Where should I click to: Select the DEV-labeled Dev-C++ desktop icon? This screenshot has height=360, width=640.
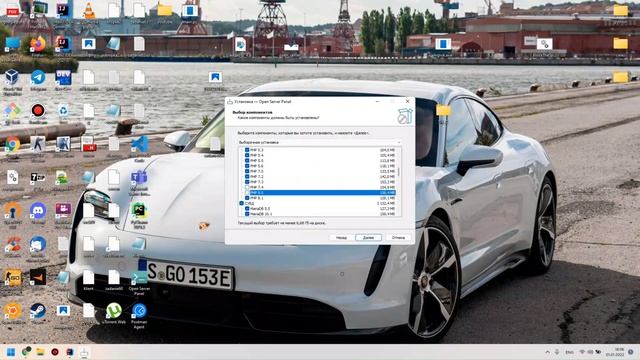click(x=63, y=77)
